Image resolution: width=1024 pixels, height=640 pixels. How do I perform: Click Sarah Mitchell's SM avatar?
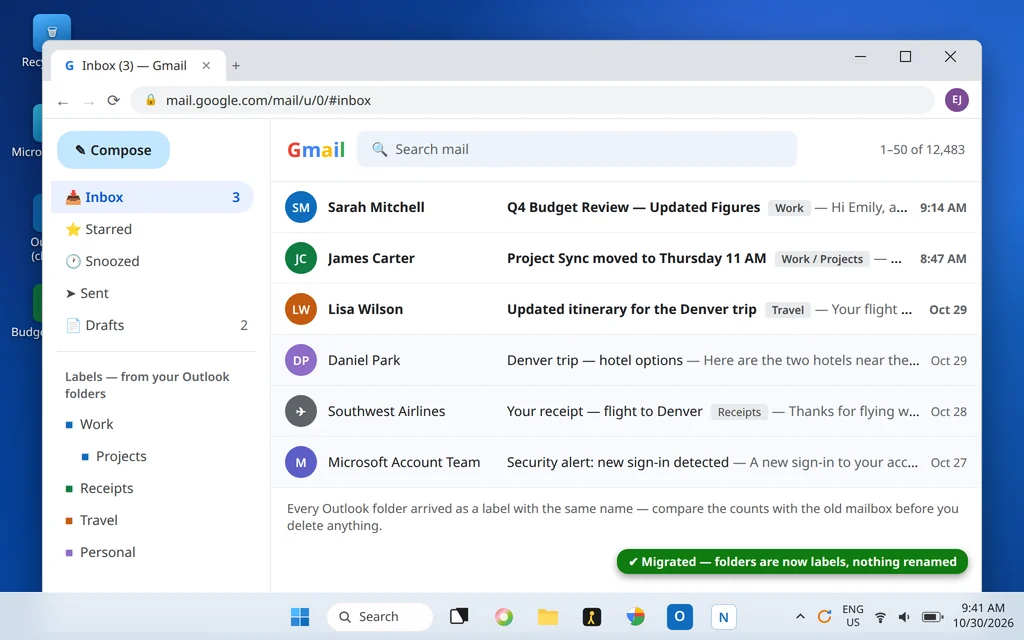(x=300, y=208)
